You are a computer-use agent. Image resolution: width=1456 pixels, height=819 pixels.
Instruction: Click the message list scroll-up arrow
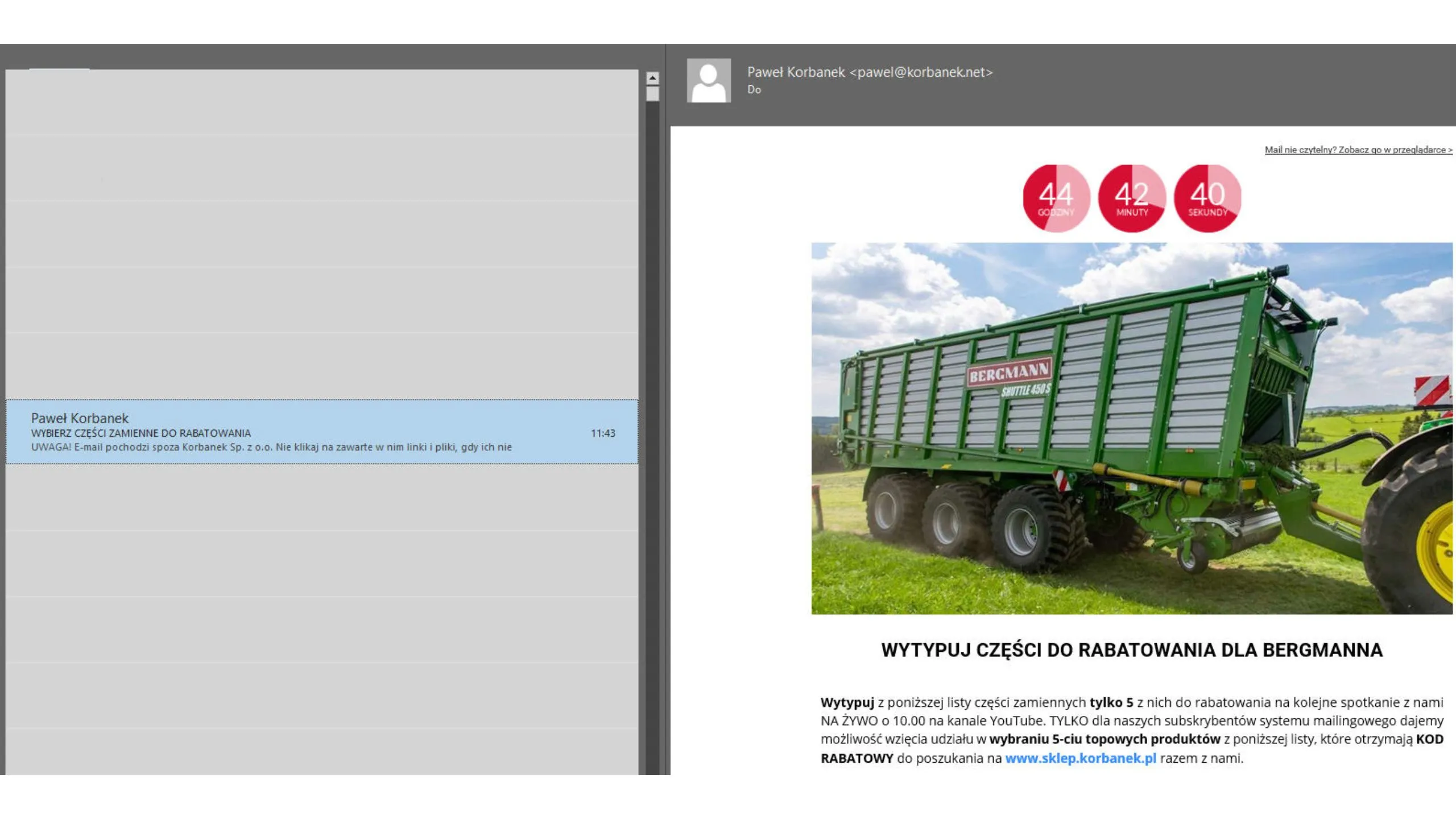click(652, 78)
